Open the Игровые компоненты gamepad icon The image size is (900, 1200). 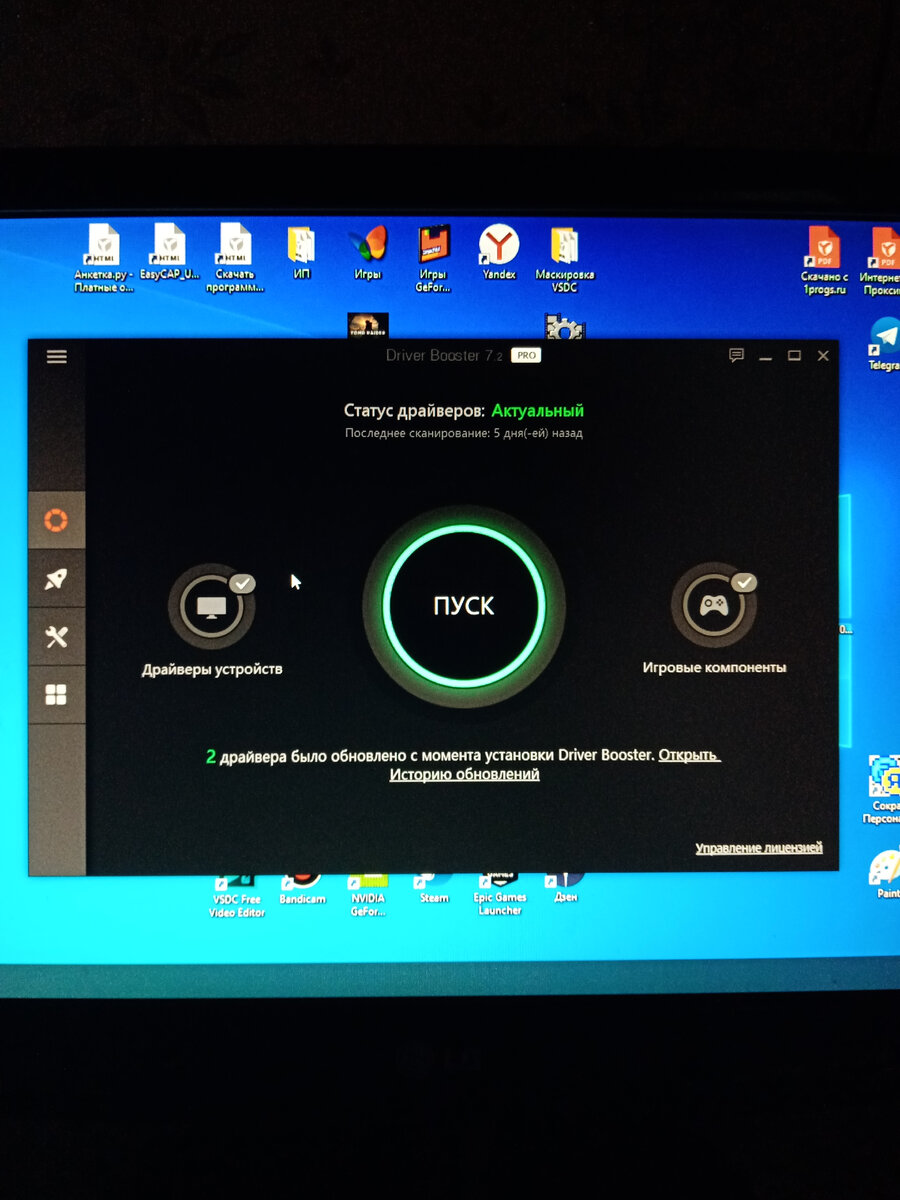[713, 604]
